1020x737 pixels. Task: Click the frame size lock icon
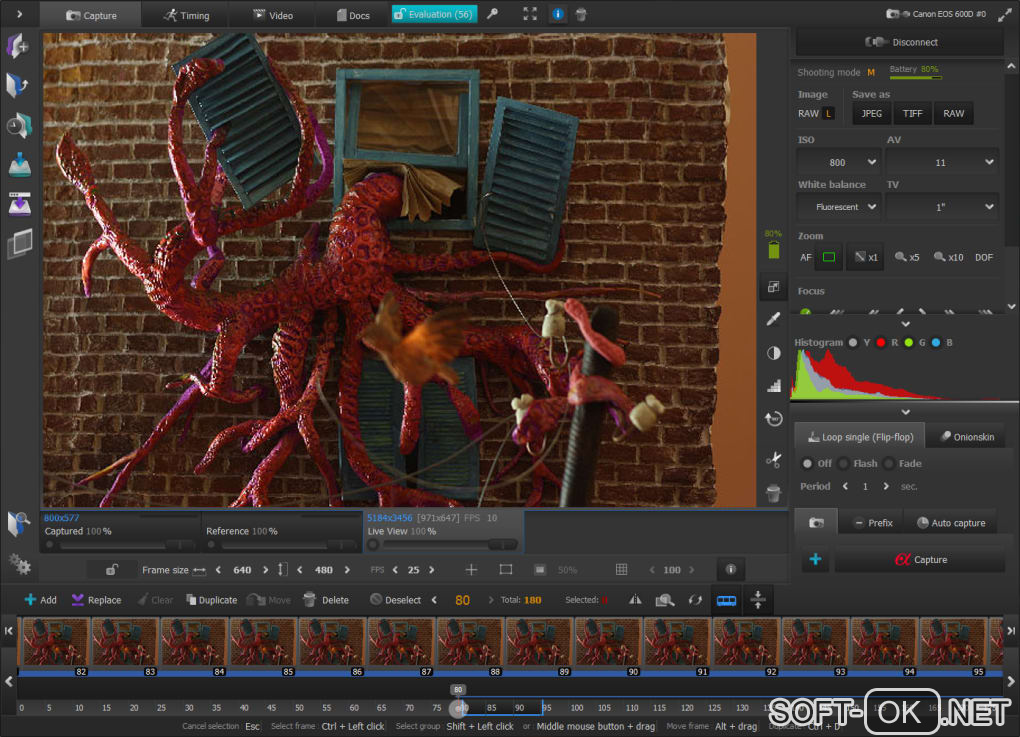(113, 570)
